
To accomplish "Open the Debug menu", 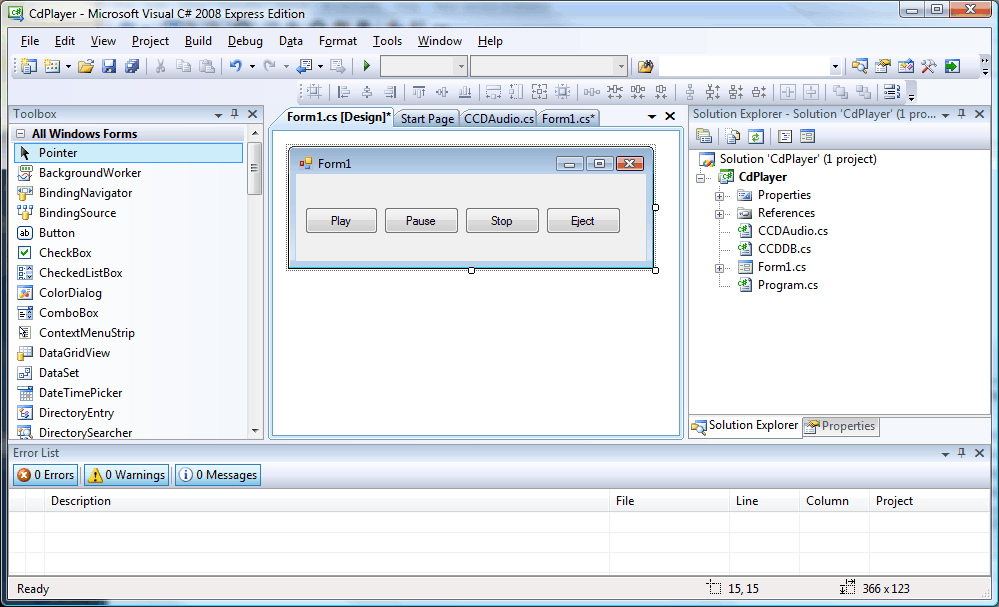I will [x=245, y=41].
